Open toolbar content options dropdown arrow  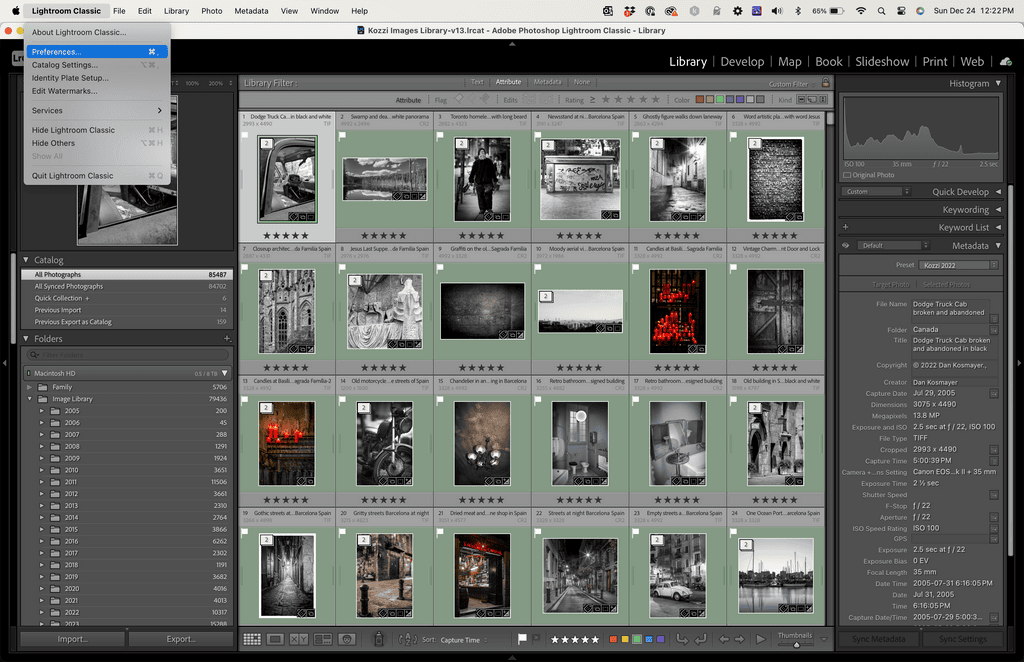tap(824, 639)
